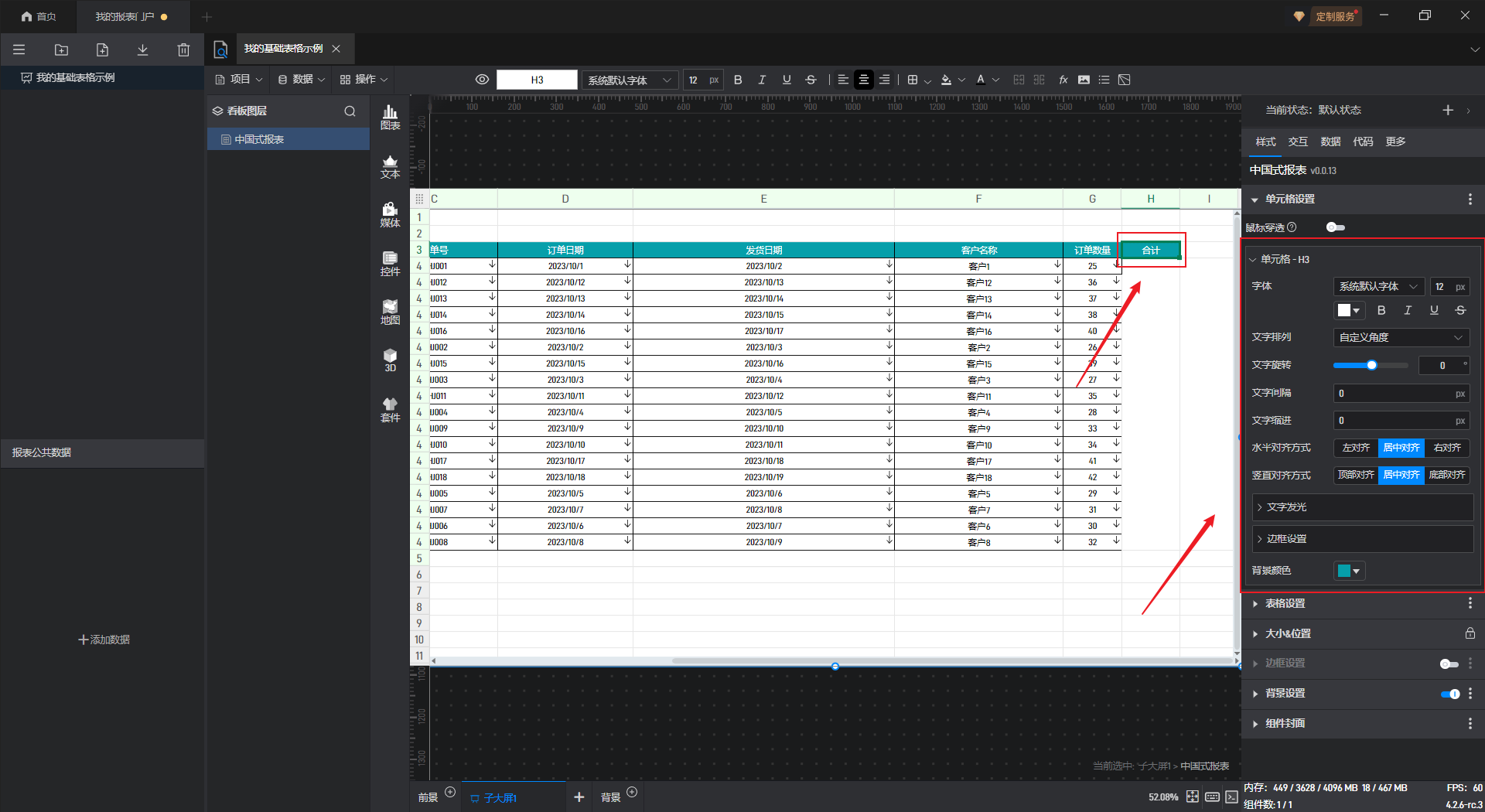Select 右对齐 horizontal alignment button
The image size is (1485, 812).
1446,448
